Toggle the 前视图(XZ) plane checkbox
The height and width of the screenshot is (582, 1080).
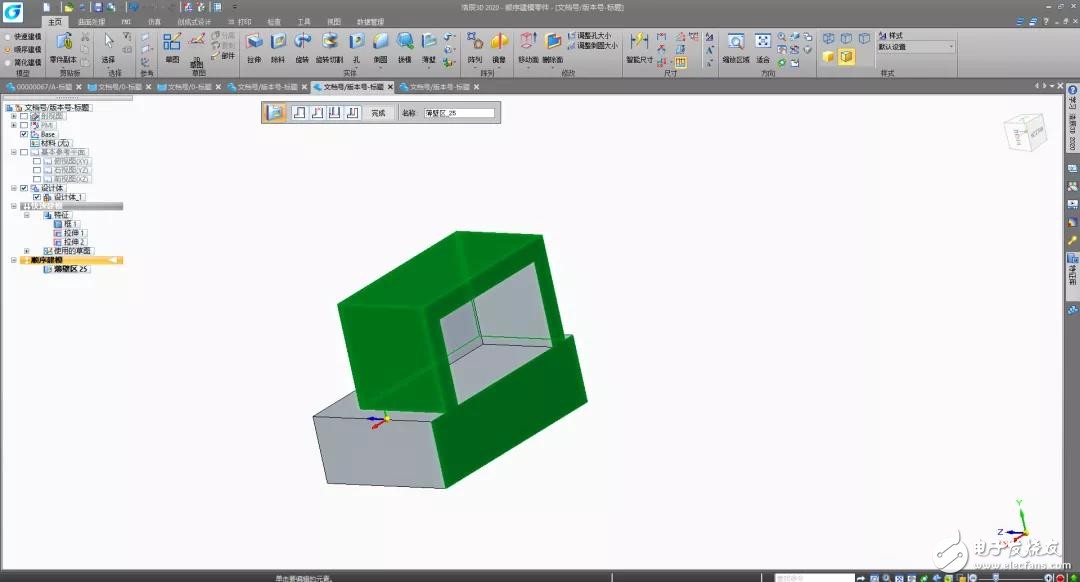click(37, 179)
